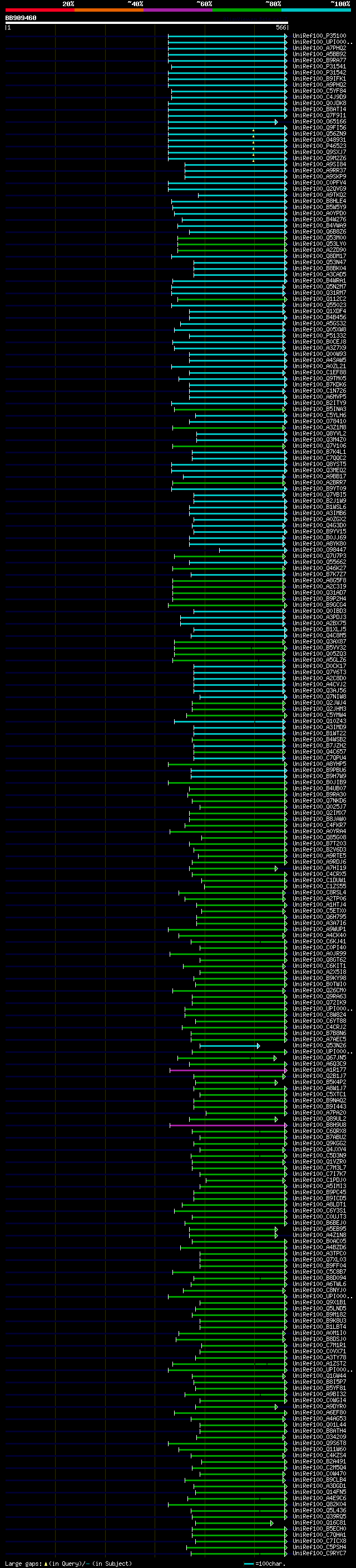
Task: Open hit UniRef100_P31542
Action: tap(319, 72)
